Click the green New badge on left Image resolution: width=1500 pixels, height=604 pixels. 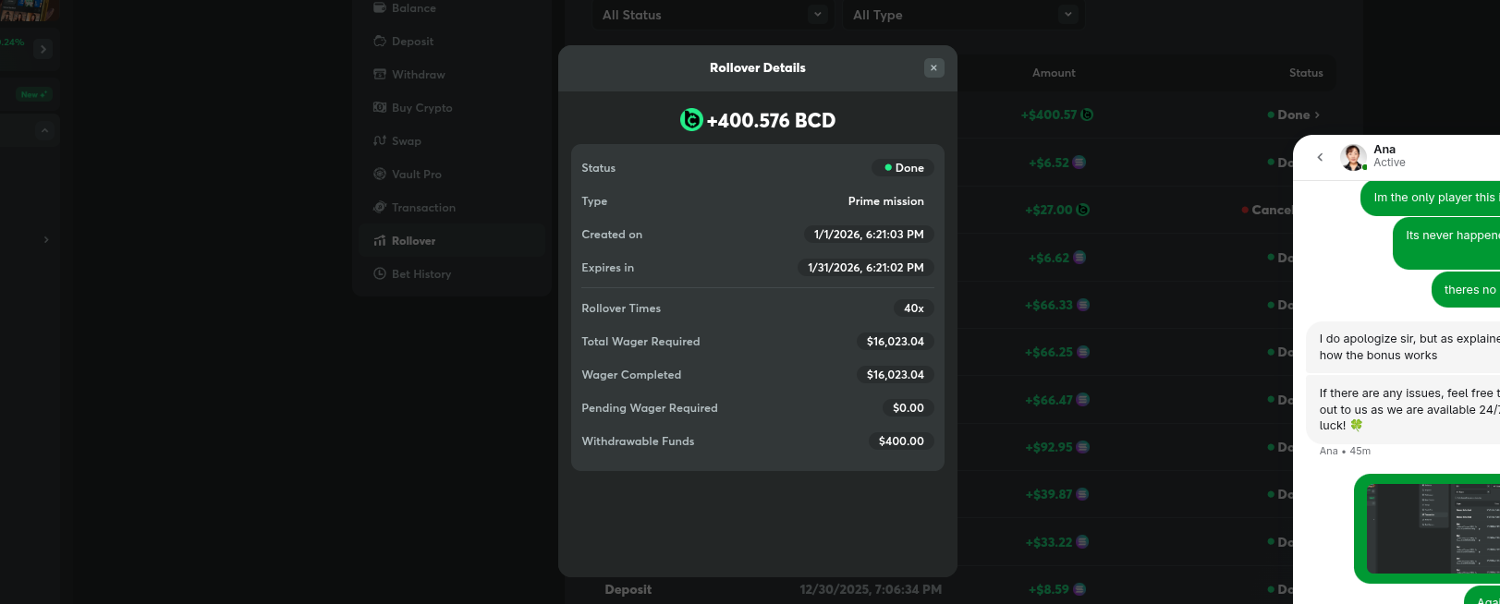pyautogui.click(x=34, y=95)
